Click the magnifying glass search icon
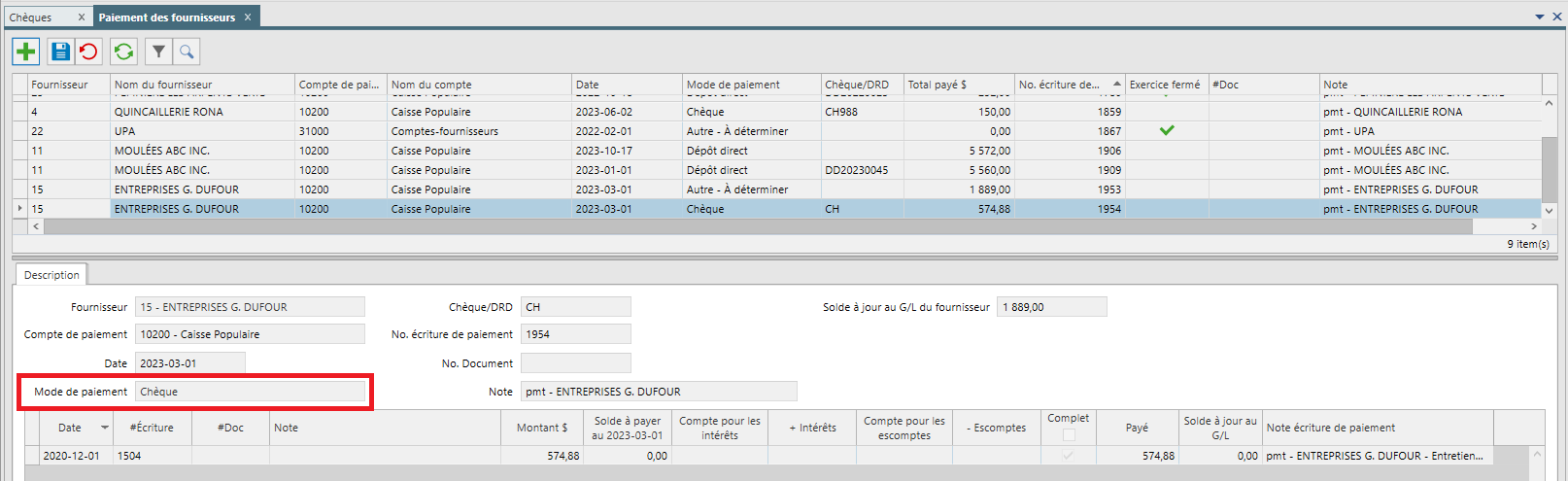The width and height of the screenshot is (1568, 481). 187,52
